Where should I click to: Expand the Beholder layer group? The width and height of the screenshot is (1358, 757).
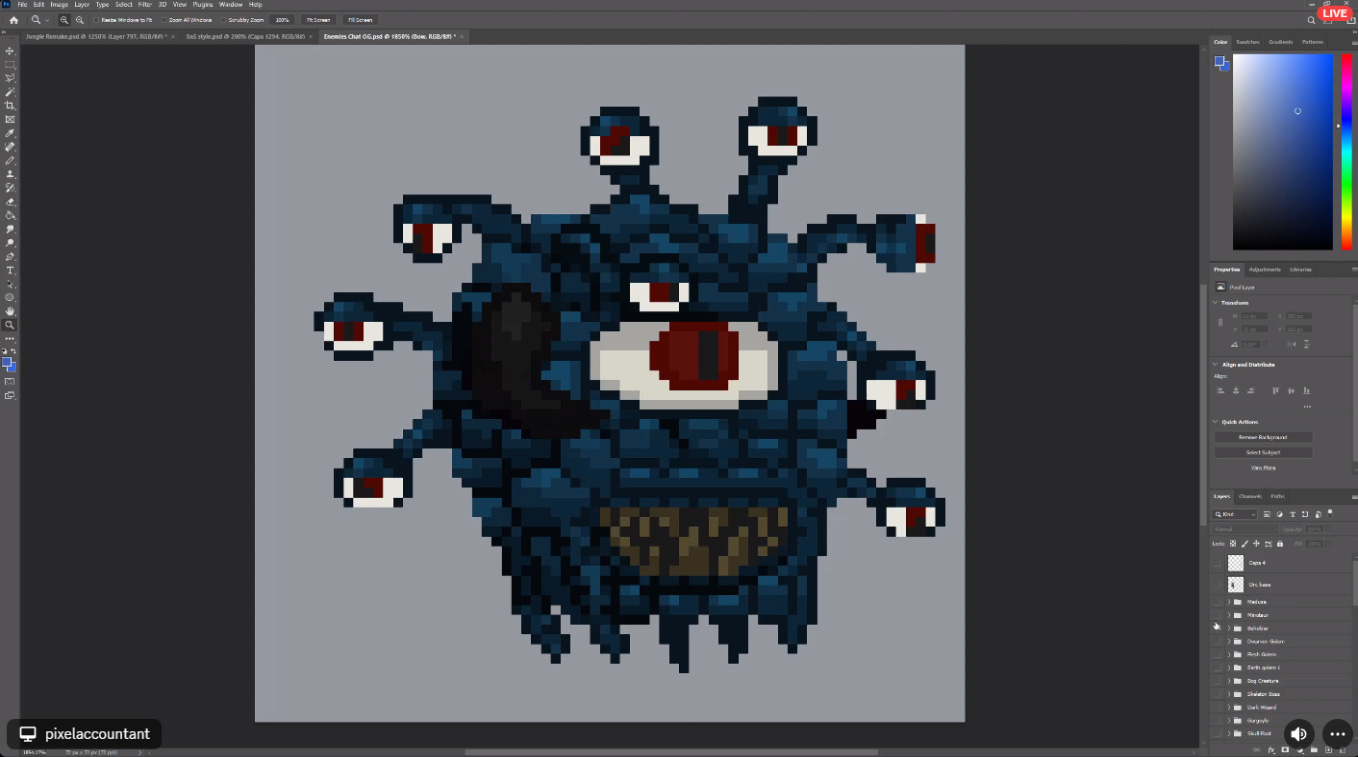pos(1228,628)
